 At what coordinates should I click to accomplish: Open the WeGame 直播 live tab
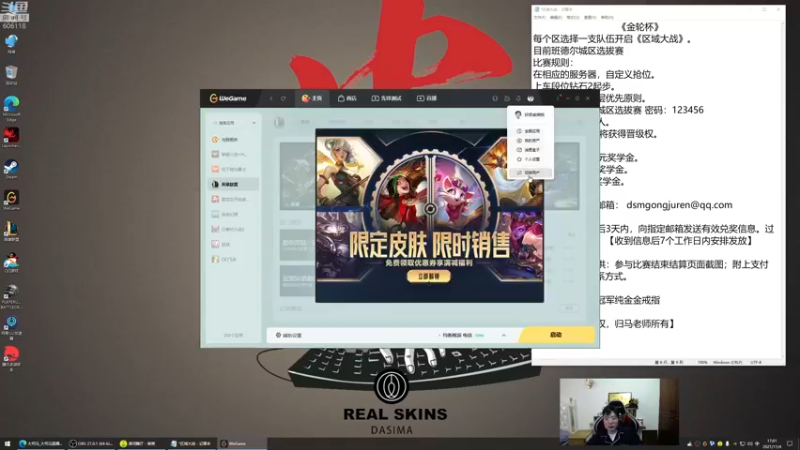click(x=427, y=98)
